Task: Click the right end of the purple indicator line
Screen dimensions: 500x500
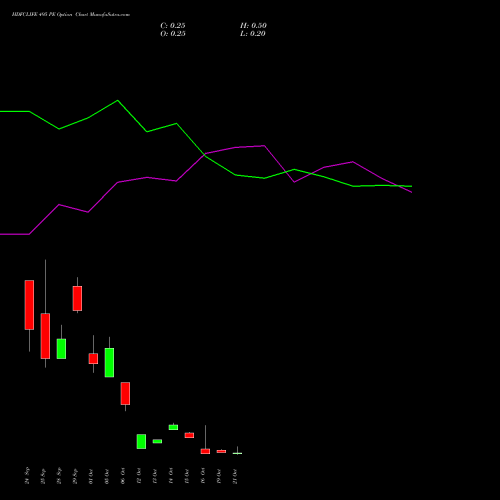Action: tap(412, 192)
